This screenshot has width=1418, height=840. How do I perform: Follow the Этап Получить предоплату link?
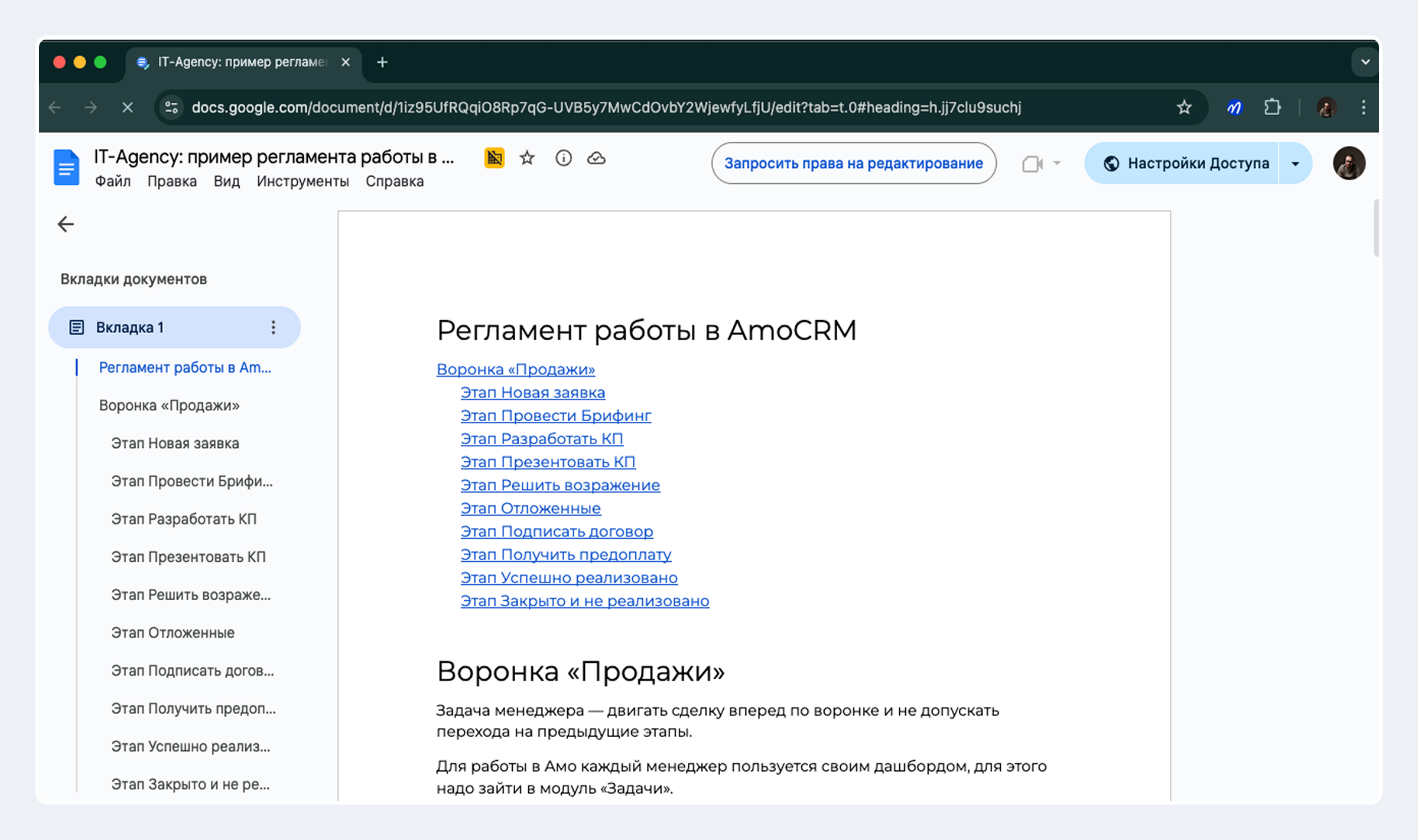click(x=566, y=555)
